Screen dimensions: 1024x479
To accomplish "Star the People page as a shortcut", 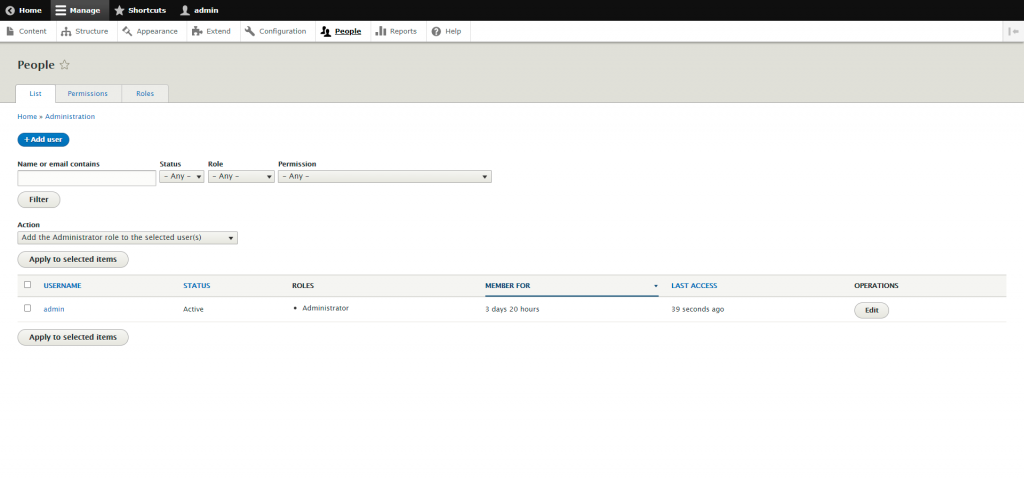I will [65, 65].
